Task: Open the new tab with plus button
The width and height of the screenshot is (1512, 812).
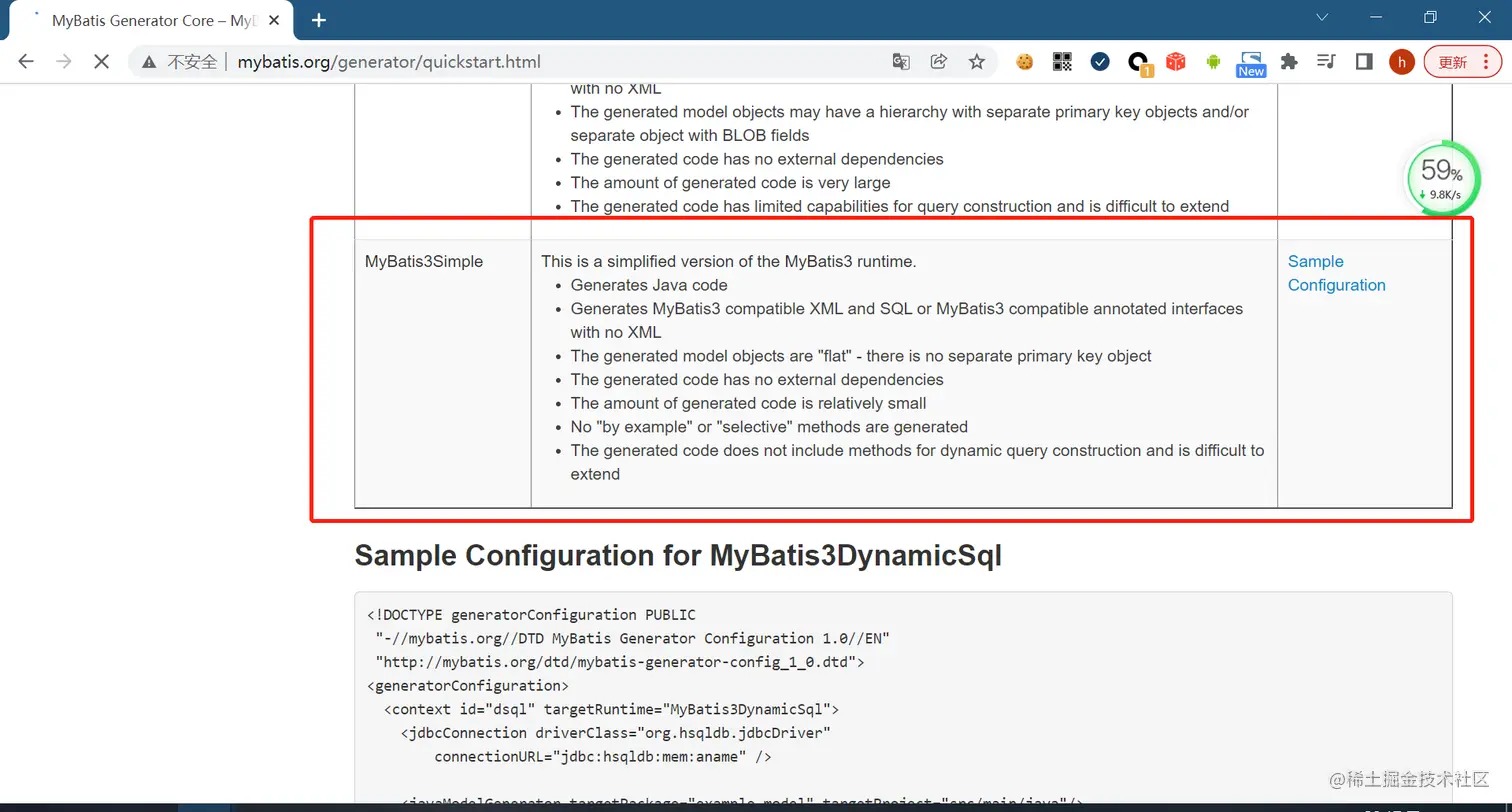Action: (319, 20)
